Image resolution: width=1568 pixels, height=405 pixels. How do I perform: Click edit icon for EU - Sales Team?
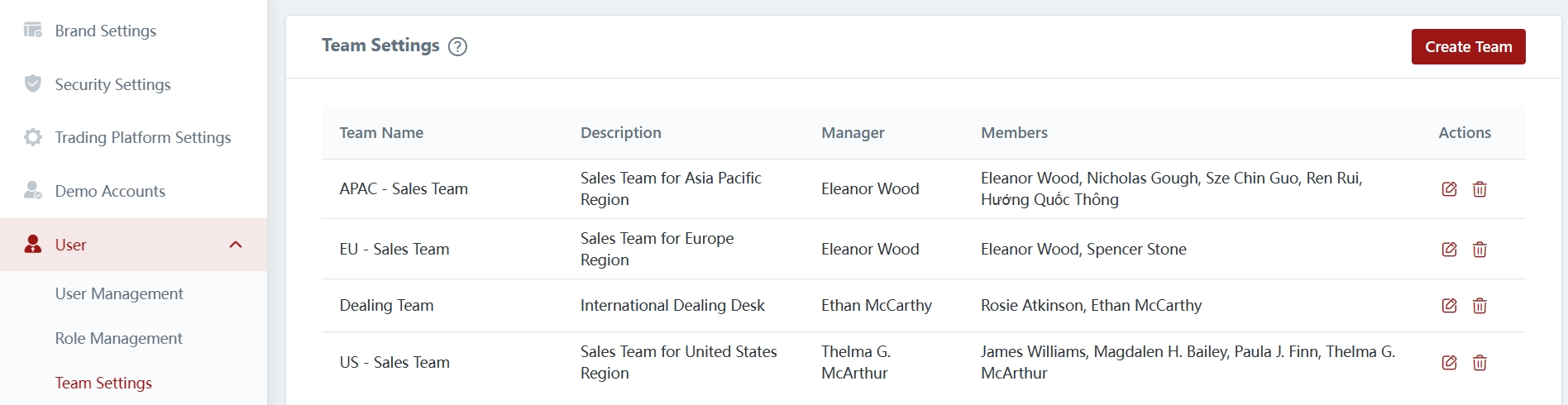1449,250
